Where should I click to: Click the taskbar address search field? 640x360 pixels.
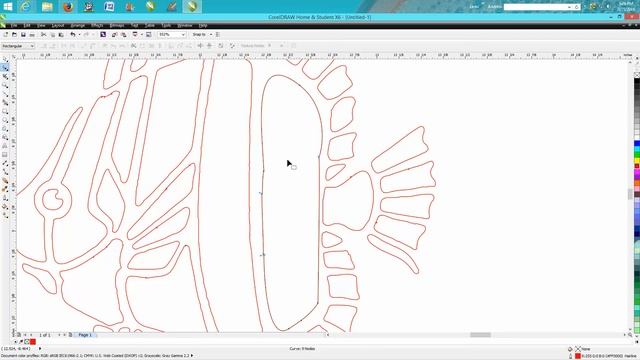tap(541, 7)
